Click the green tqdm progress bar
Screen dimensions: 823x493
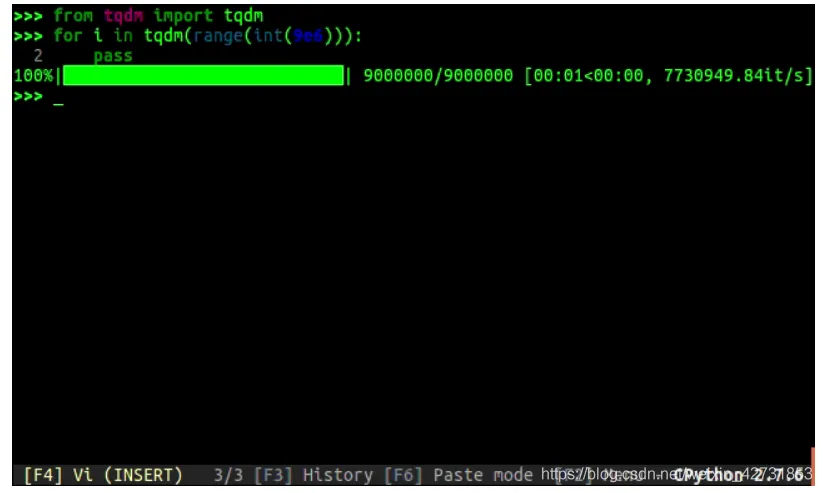tap(203, 75)
